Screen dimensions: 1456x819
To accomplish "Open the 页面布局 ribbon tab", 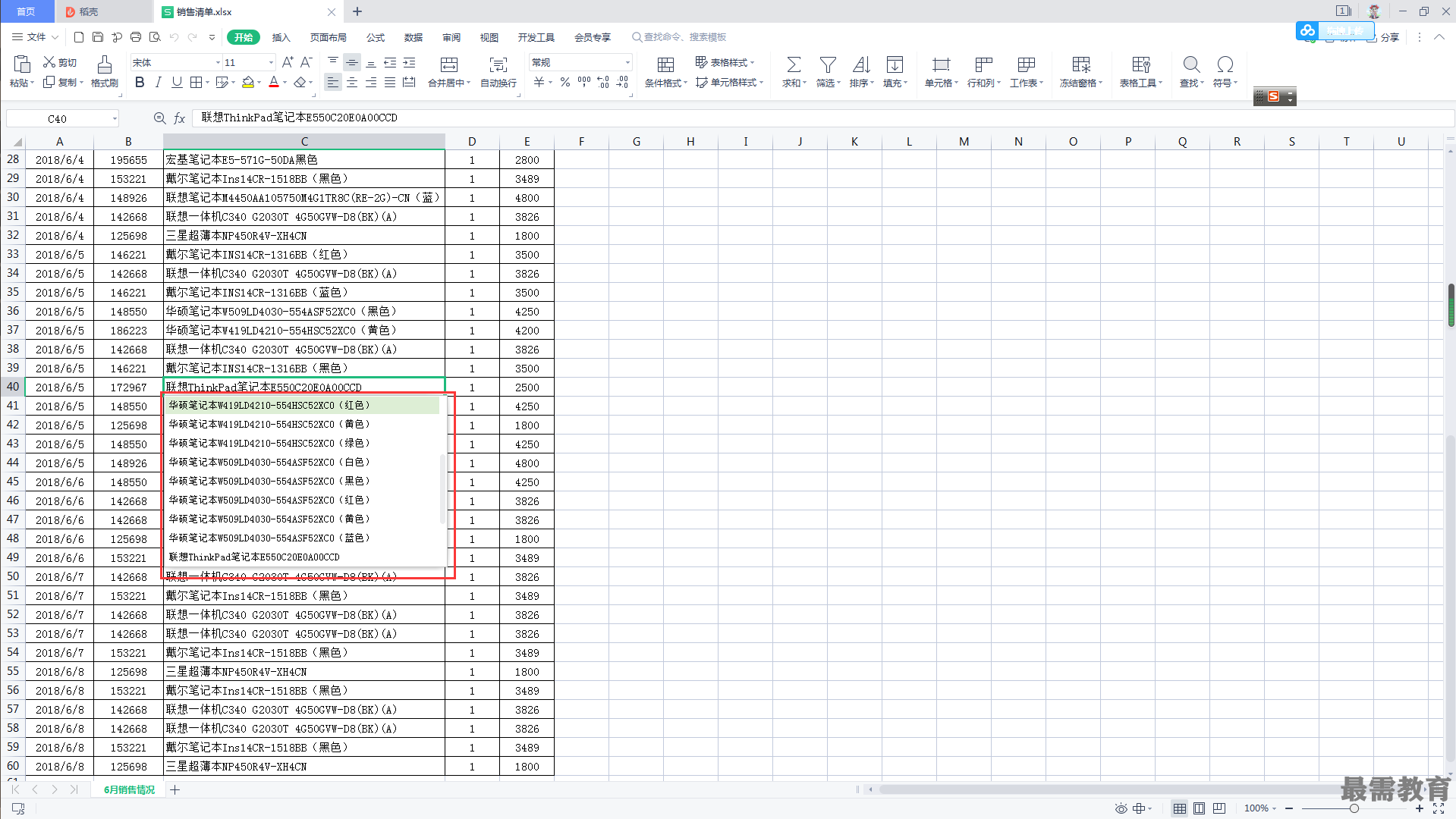I will click(329, 37).
